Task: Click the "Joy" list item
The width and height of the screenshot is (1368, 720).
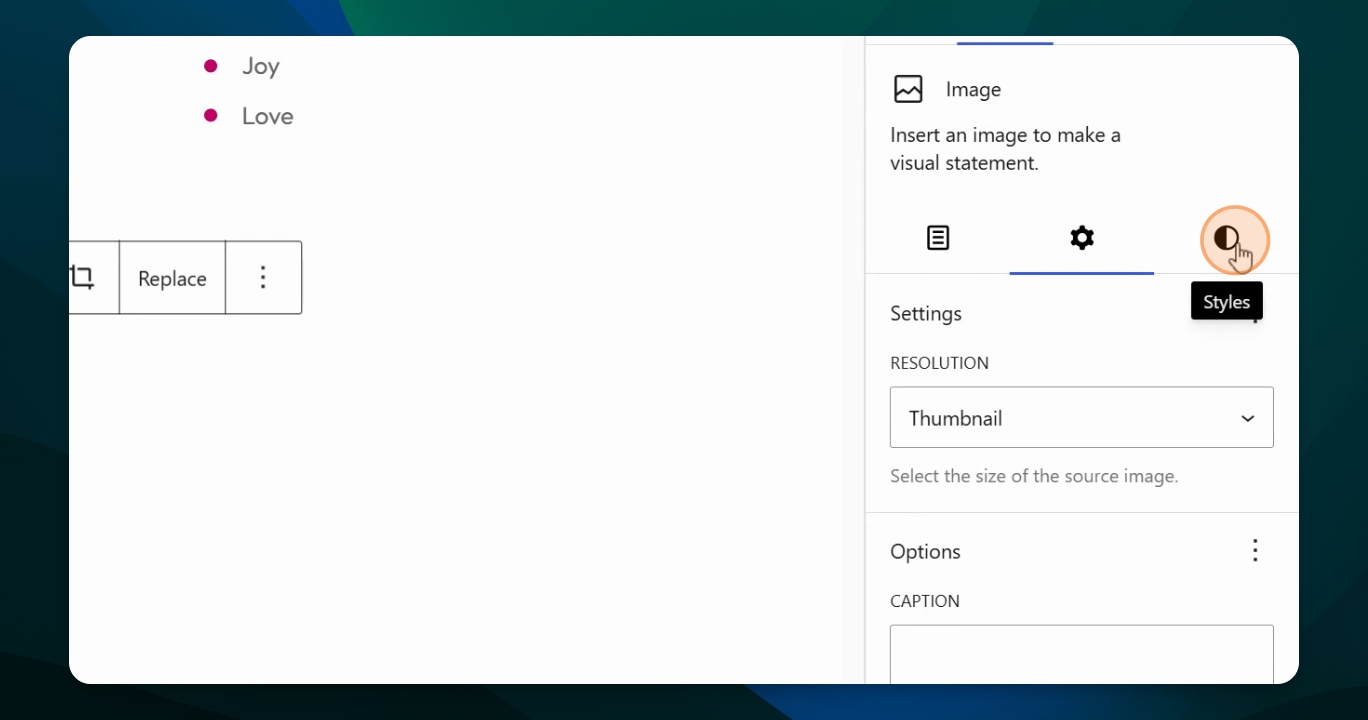Action: tap(260, 66)
